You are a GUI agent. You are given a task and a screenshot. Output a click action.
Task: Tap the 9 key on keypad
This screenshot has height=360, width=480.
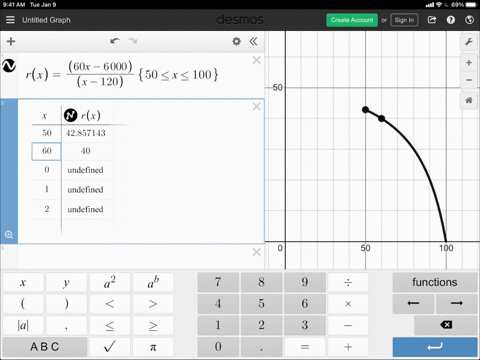click(x=305, y=283)
